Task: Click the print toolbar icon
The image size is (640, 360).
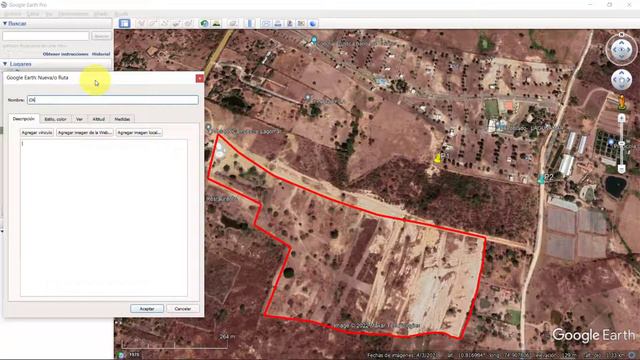Action: 278,23
